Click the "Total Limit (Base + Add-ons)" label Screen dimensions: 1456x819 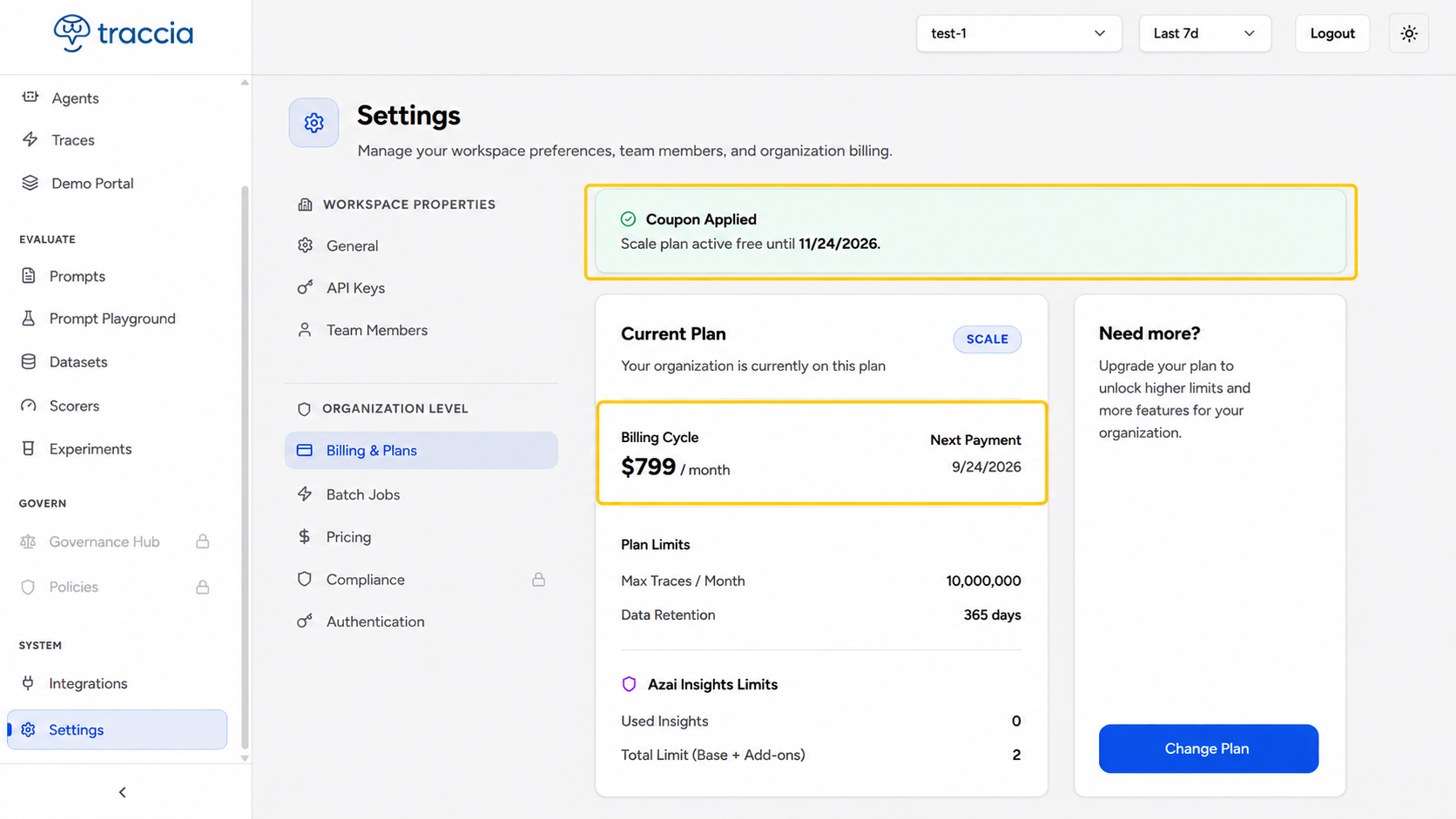(713, 755)
